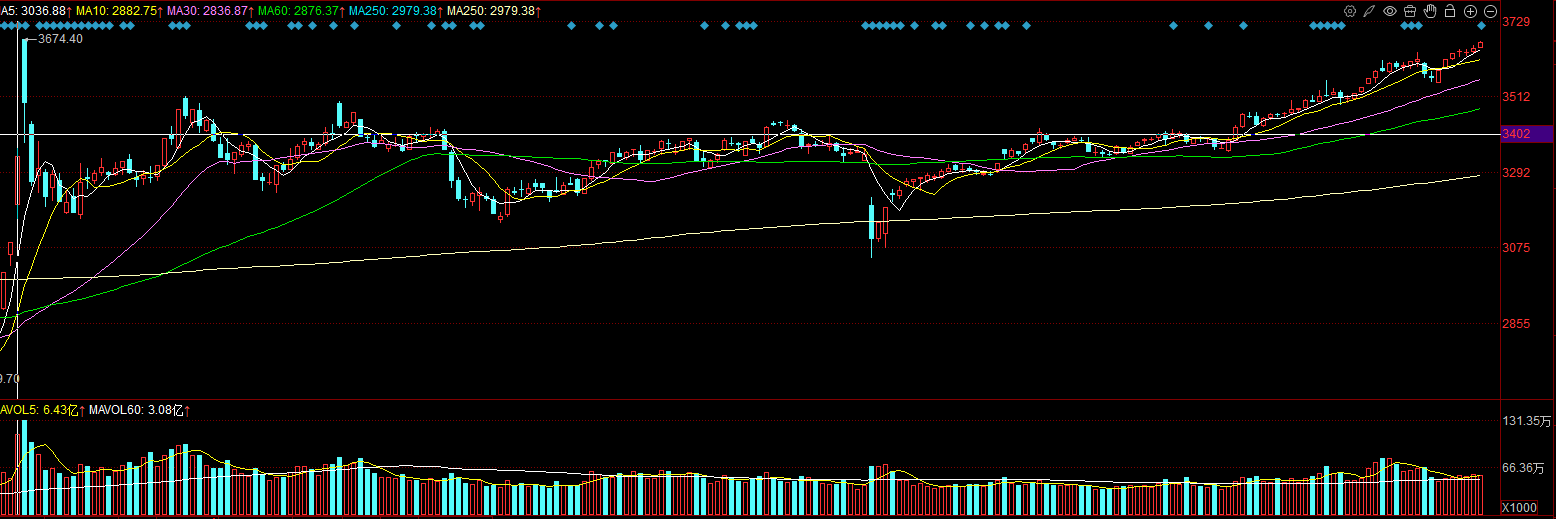
Task: Toggle the chart lock padlock icon
Action: pos(1450,10)
